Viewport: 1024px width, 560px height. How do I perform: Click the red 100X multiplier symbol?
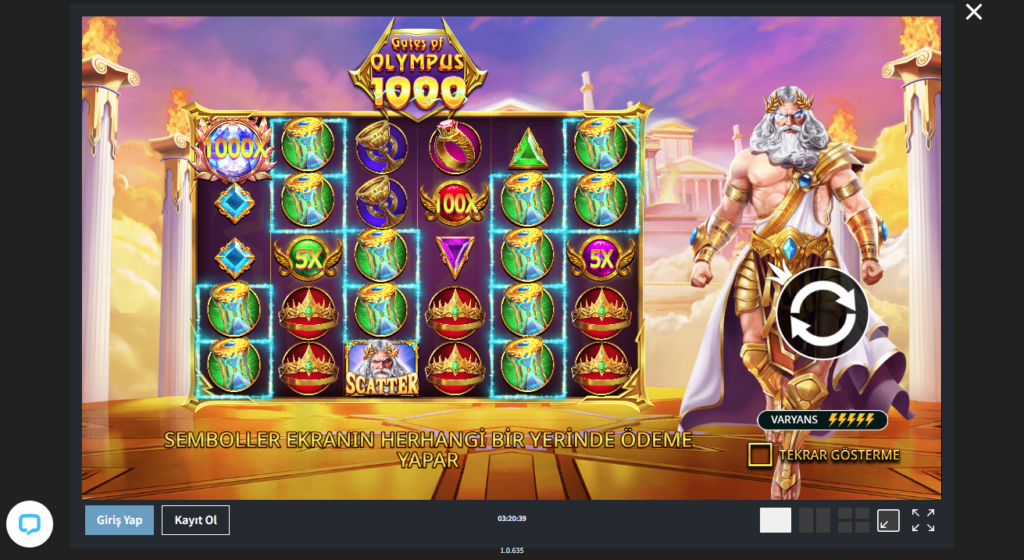click(455, 204)
